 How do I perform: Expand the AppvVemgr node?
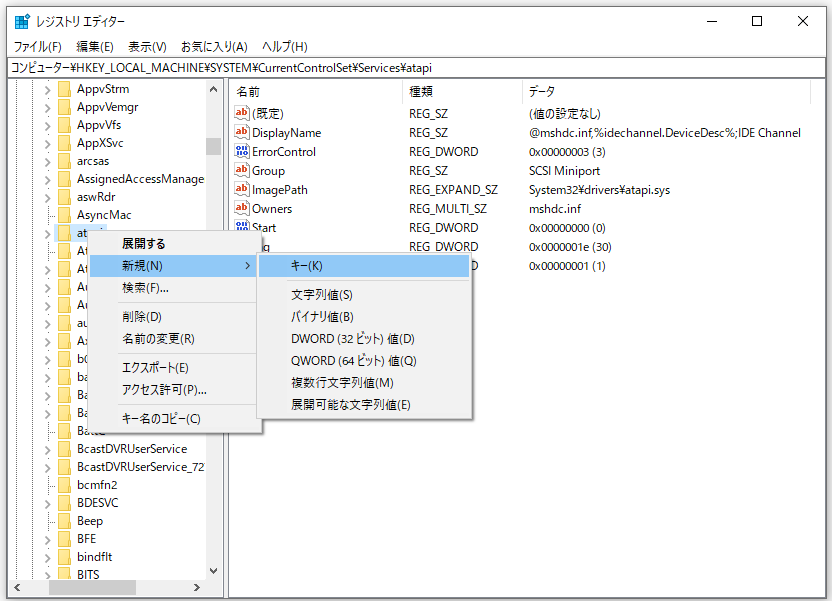(x=47, y=106)
